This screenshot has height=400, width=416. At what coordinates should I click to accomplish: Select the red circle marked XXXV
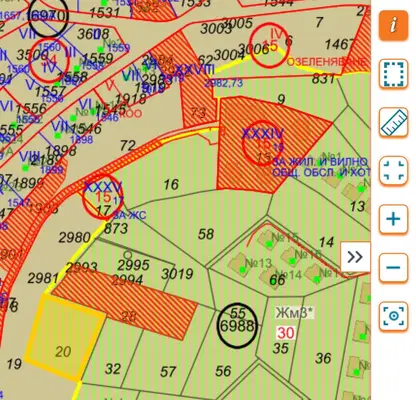(103, 197)
